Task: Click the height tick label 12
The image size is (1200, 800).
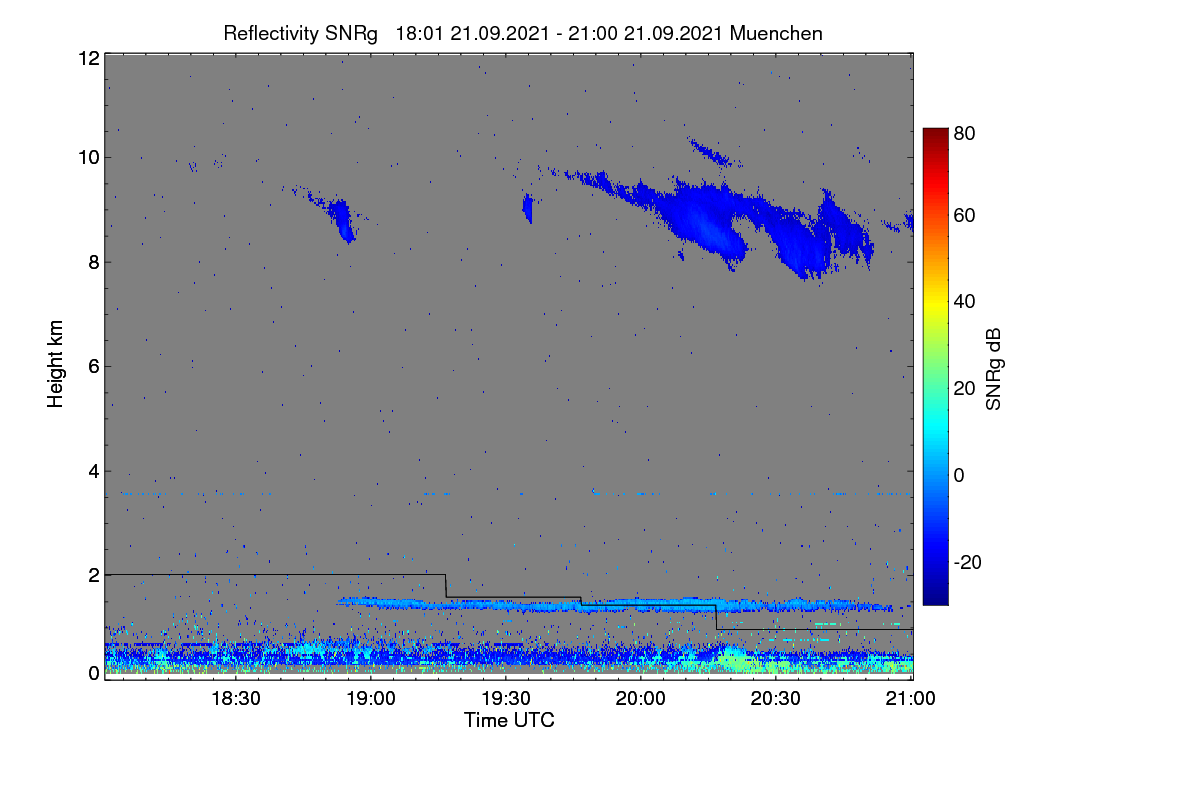Action: (x=88, y=58)
